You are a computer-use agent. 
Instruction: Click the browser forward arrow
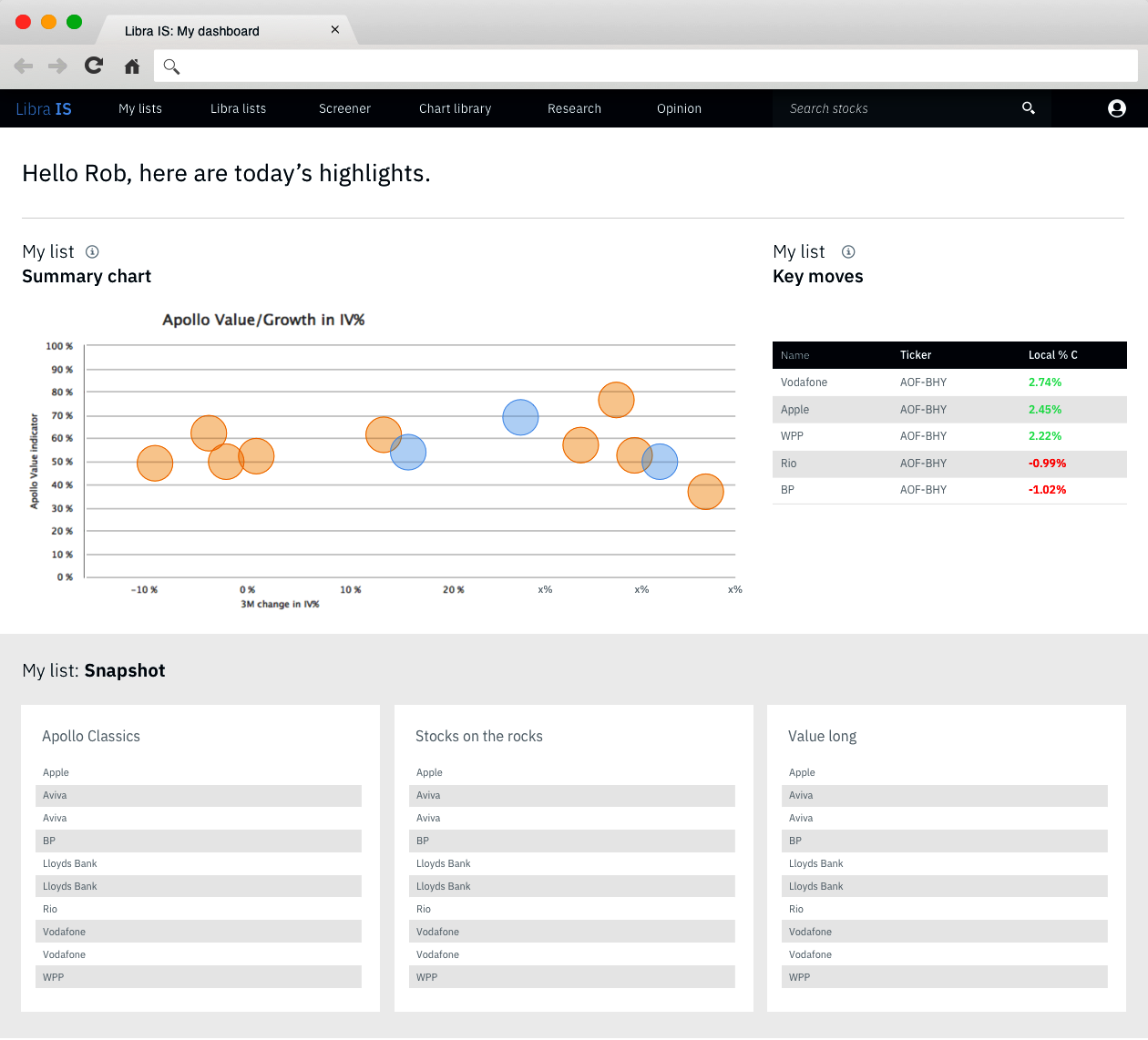coord(57,66)
